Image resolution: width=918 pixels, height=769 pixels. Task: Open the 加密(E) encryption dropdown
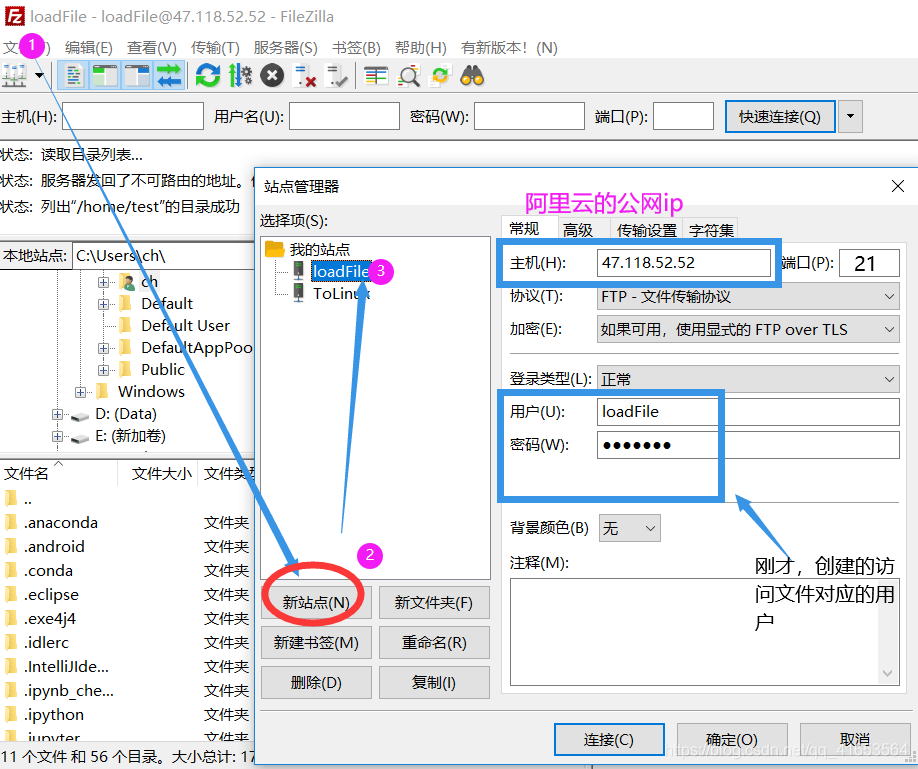click(748, 329)
